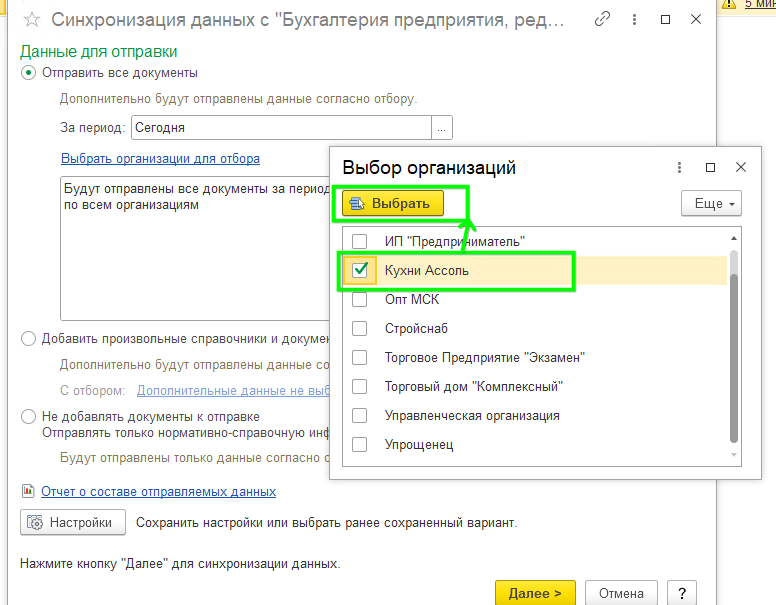Click the Выбрать button
This screenshot has height=605, width=776.
(x=393, y=203)
